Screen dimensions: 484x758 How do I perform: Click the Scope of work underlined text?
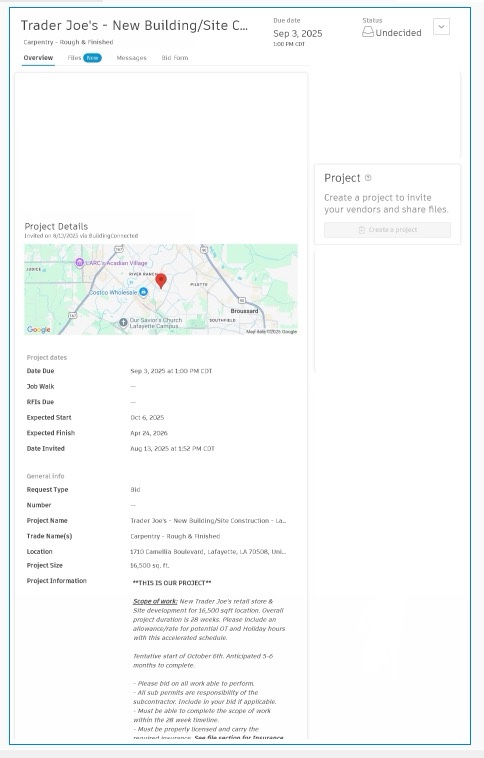(155, 601)
